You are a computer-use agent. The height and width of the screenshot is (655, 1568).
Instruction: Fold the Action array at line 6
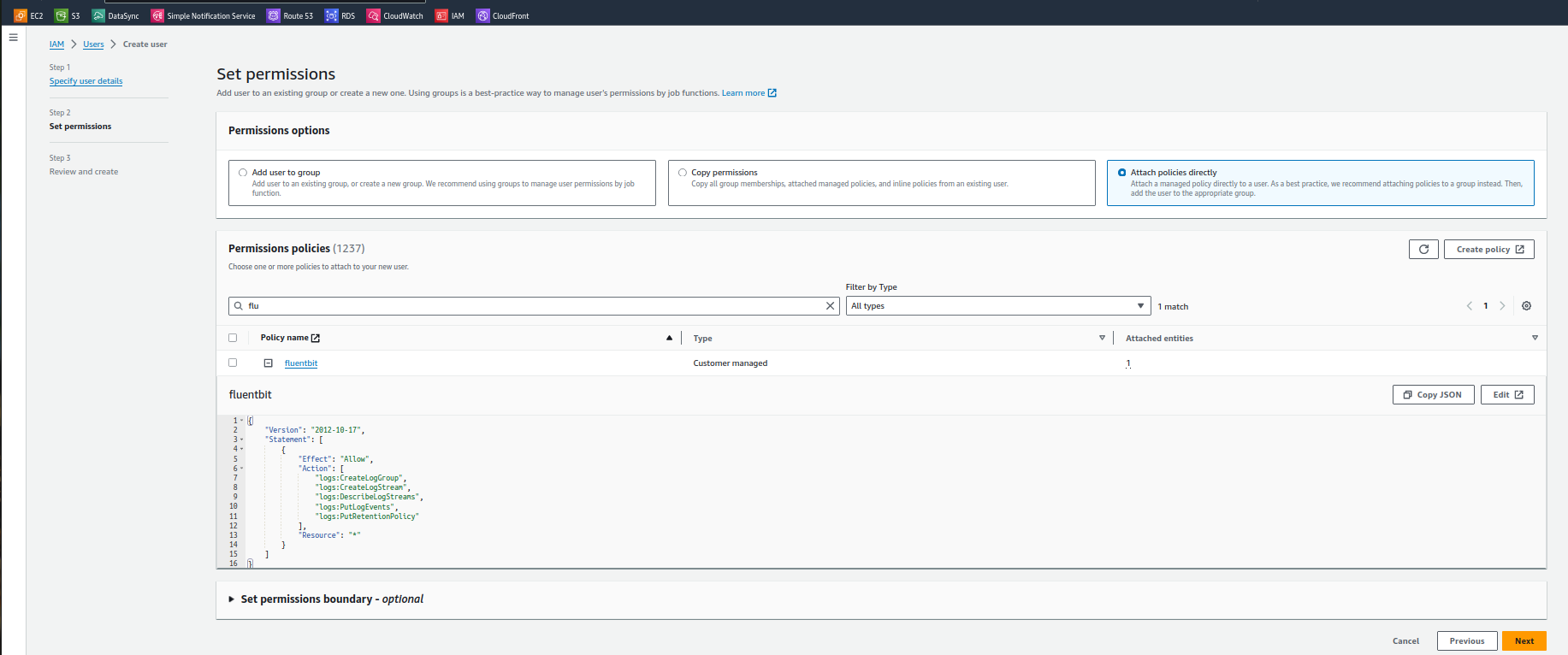(x=242, y=469)
